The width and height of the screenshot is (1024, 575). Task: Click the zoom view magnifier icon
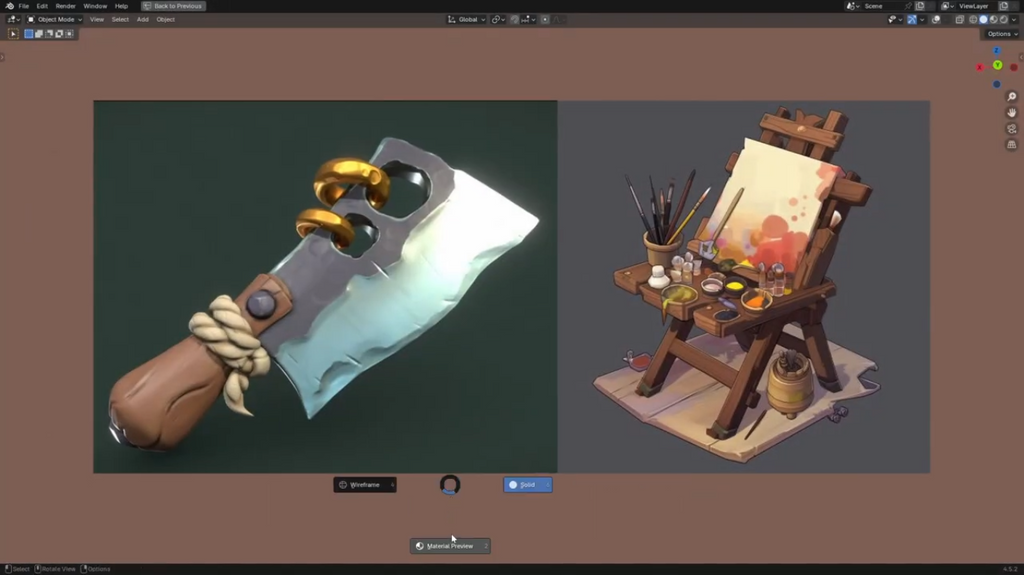tap(1012, 97)
